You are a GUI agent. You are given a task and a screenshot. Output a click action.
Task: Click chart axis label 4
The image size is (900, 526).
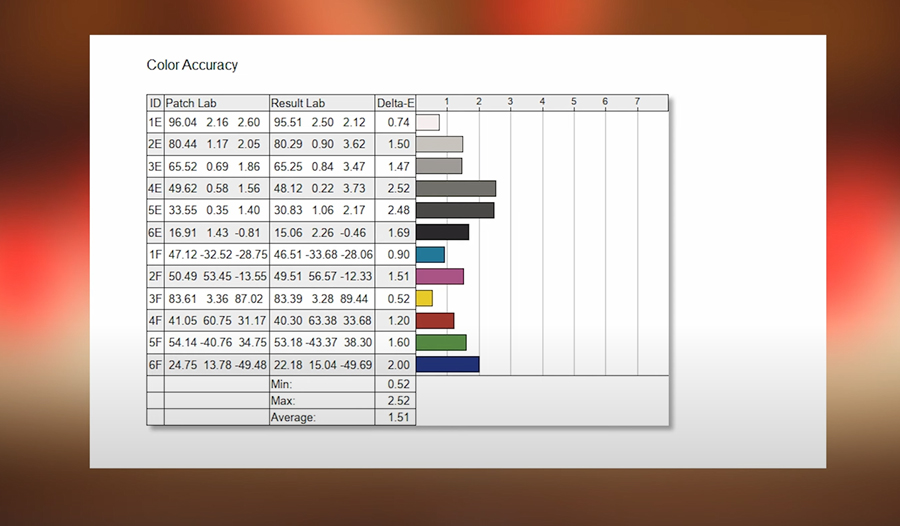coord(542,101)
